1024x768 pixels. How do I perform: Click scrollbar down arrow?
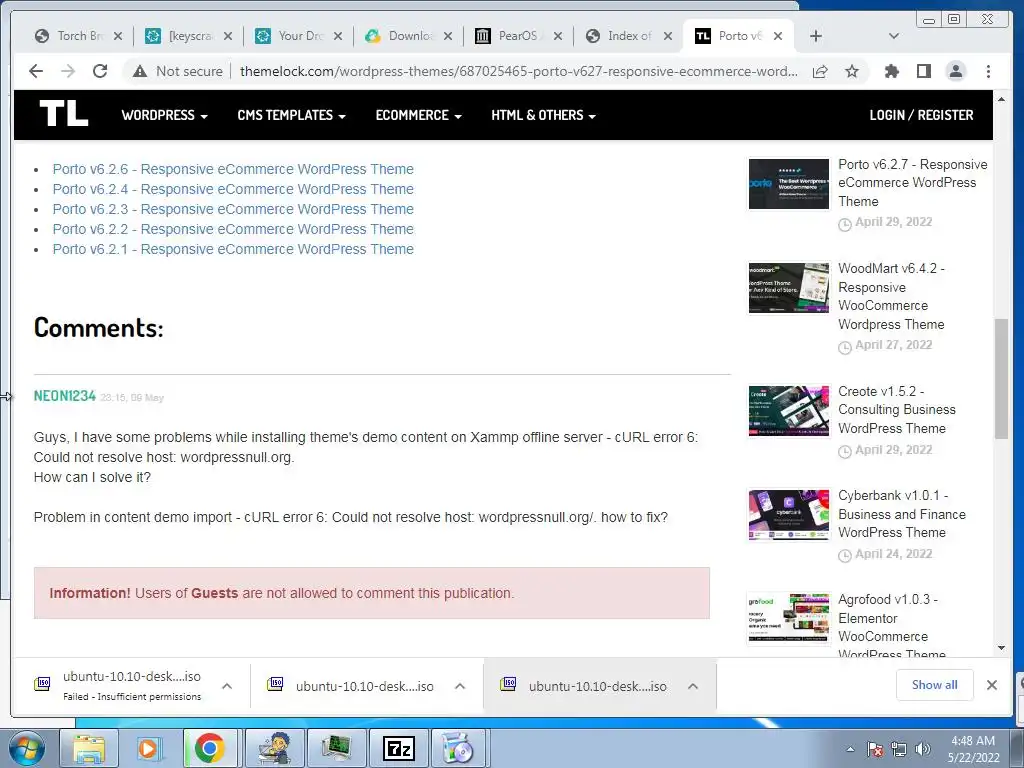tap(1001, 648)
